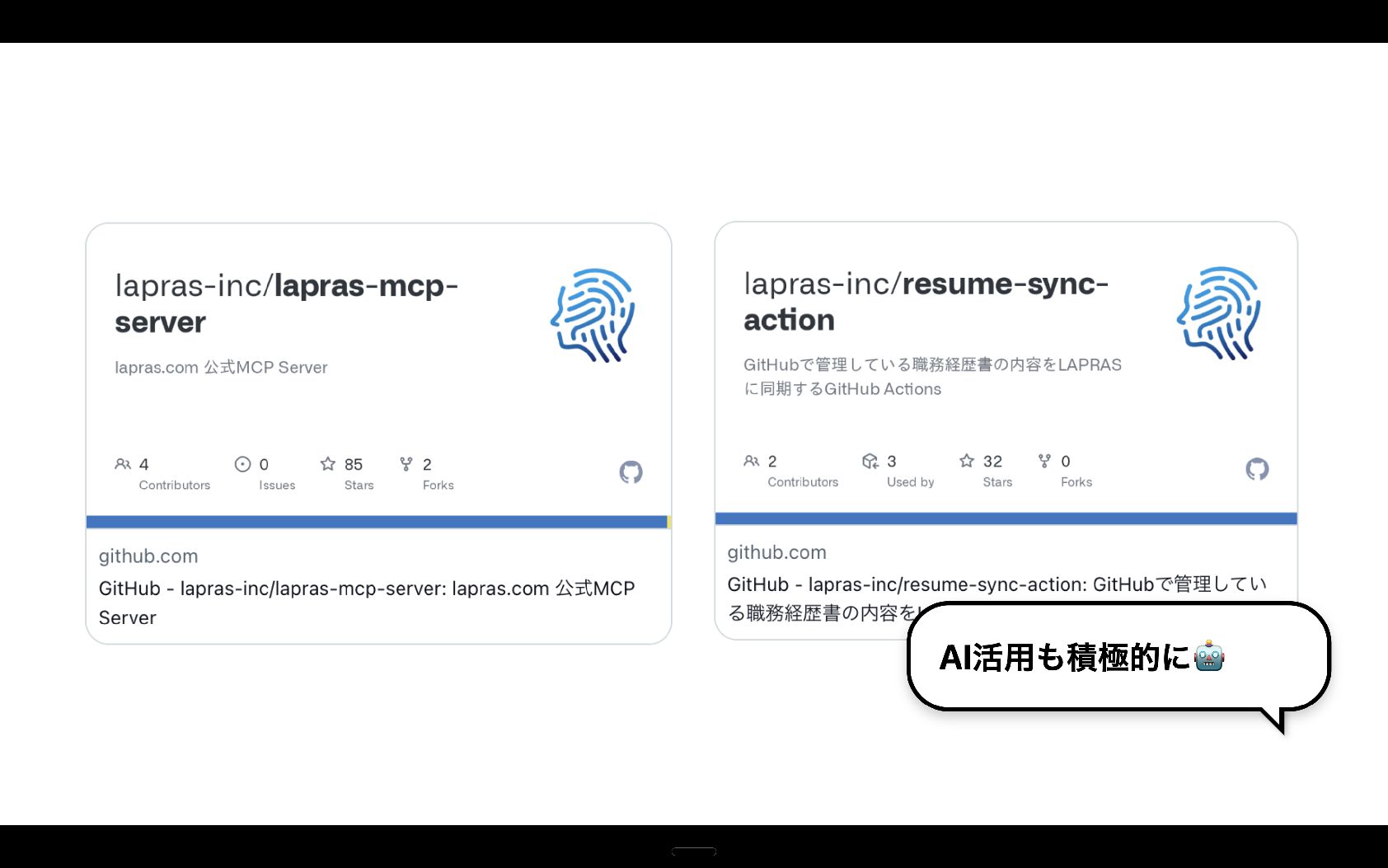Click GitHub octocat icon on resume-sync-action card

(1257, 469)
